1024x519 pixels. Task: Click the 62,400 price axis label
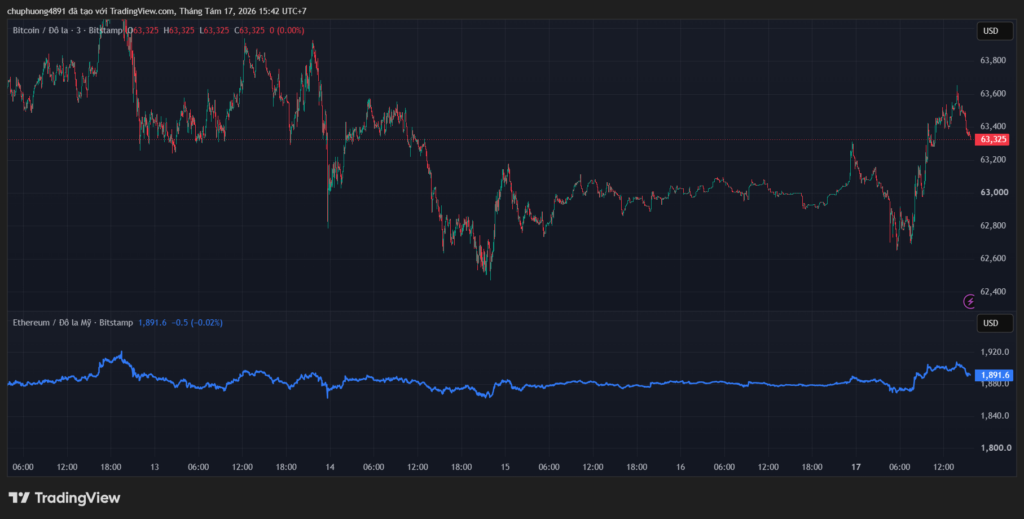click(x=993, y=291)
